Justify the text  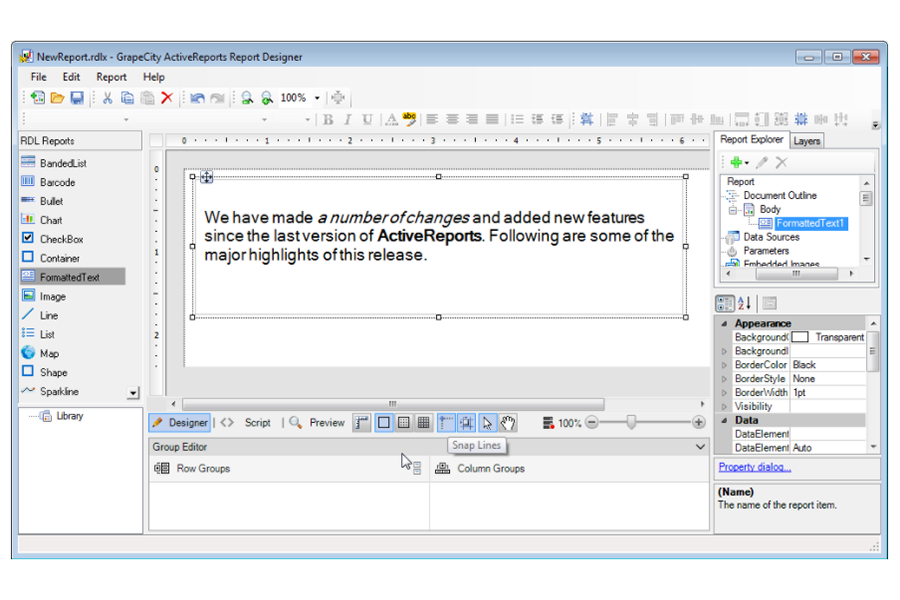(x=492, y=119)
